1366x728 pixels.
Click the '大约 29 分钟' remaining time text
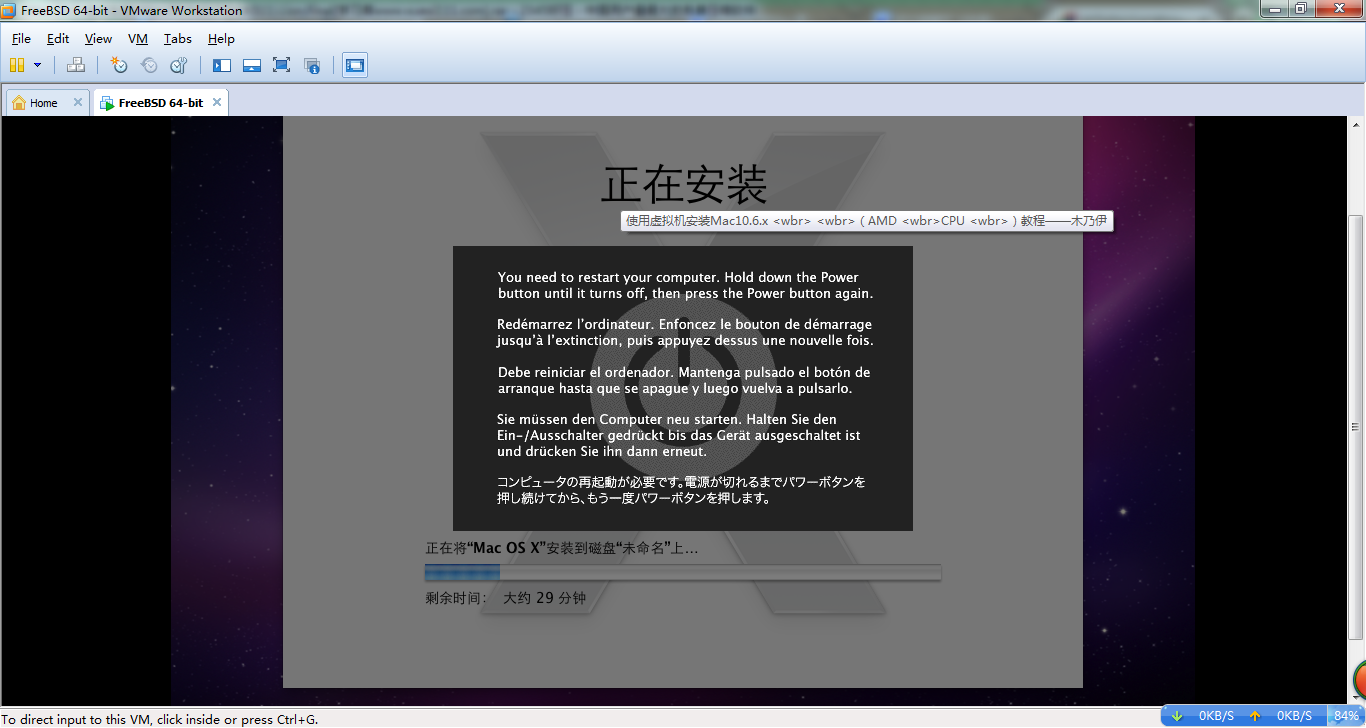point(544,598)
